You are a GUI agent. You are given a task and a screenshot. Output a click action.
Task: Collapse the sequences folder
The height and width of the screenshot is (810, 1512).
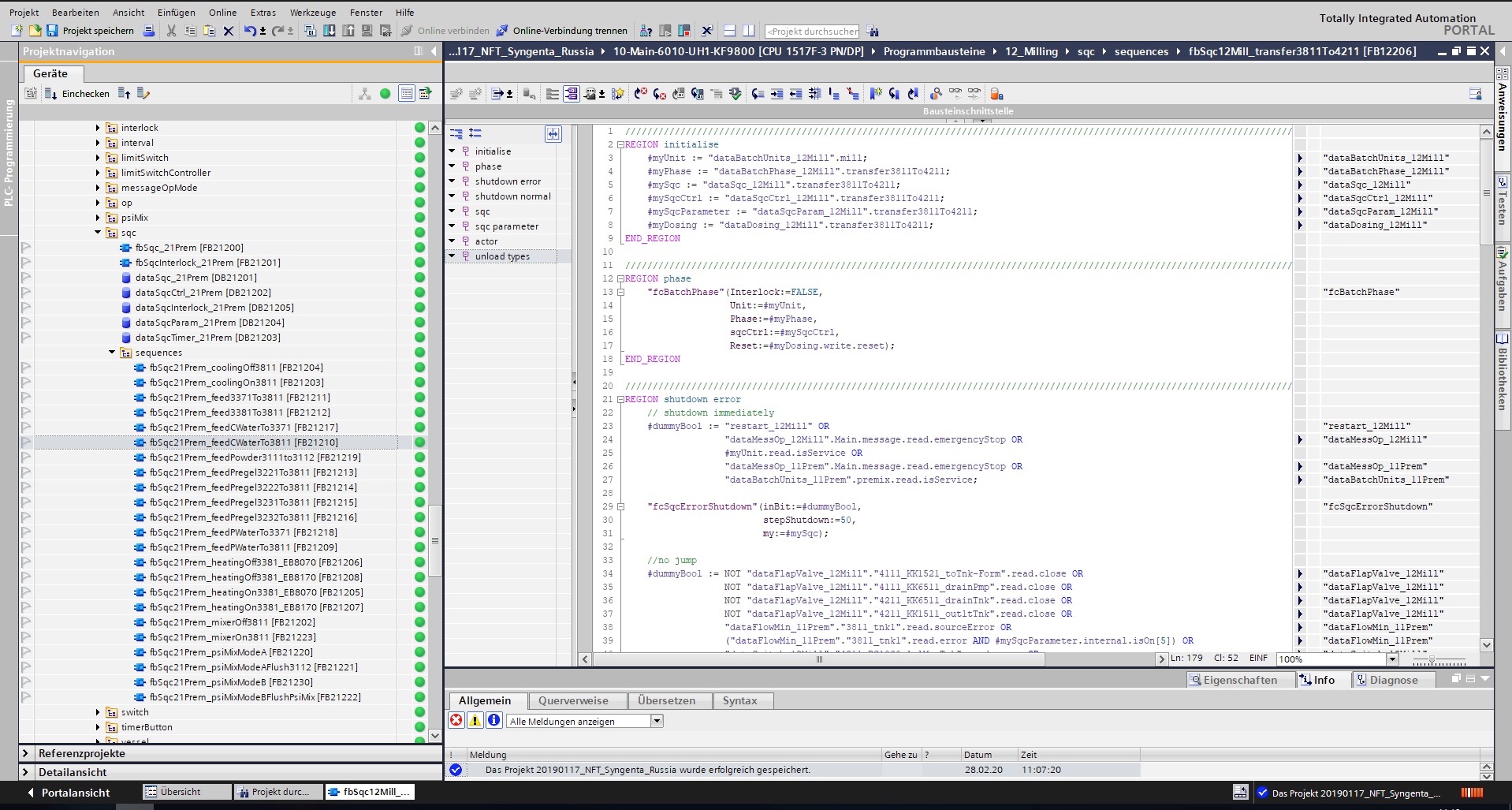point(112,353)
